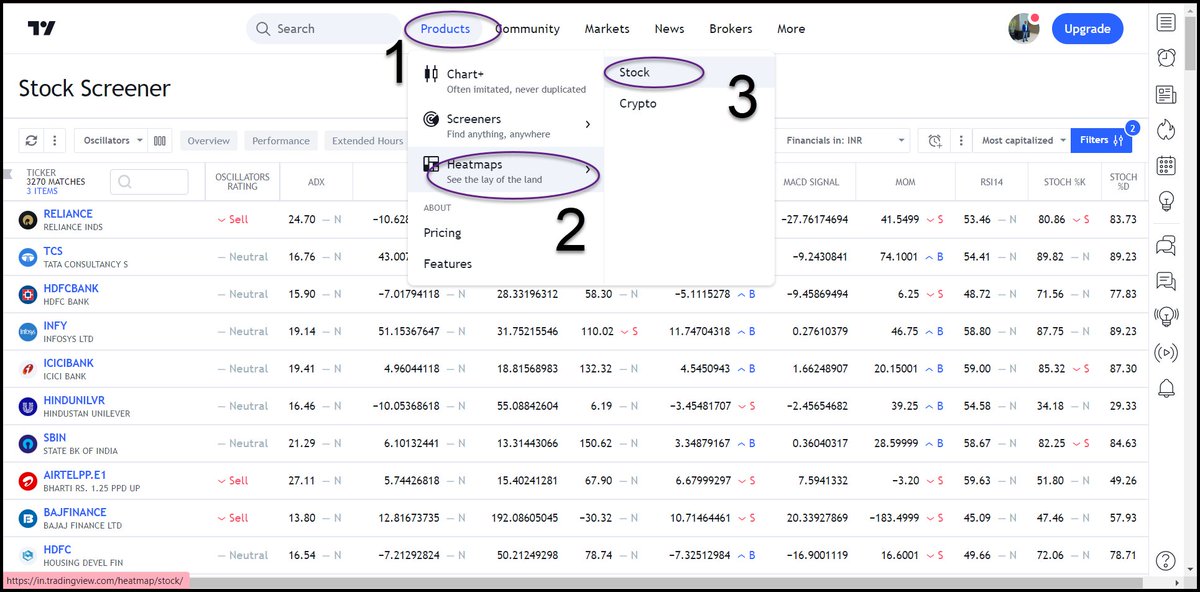
Task: Select Crypto in the Heatmaps submenu
Action: 689,103
